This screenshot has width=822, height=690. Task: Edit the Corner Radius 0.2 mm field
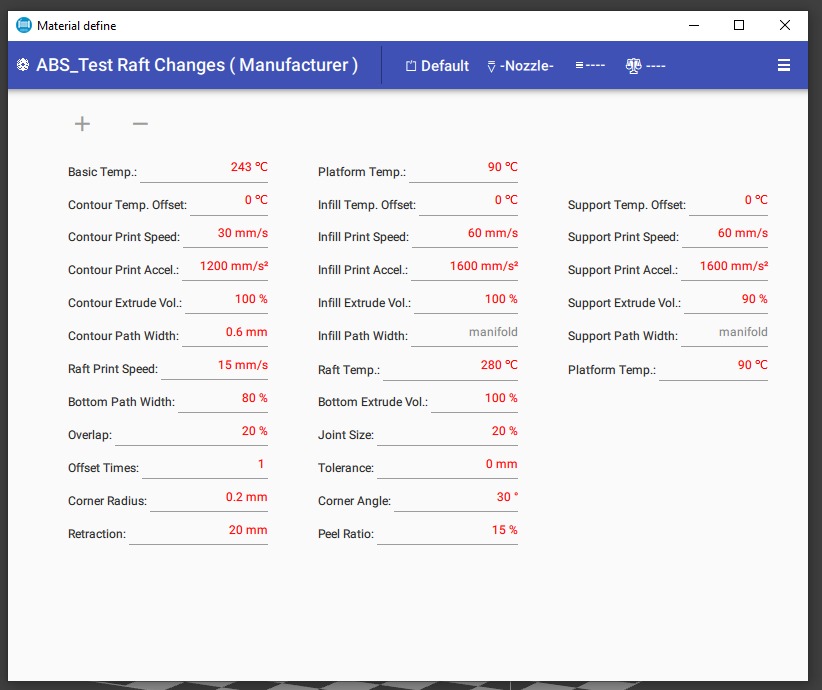(209, 498)
